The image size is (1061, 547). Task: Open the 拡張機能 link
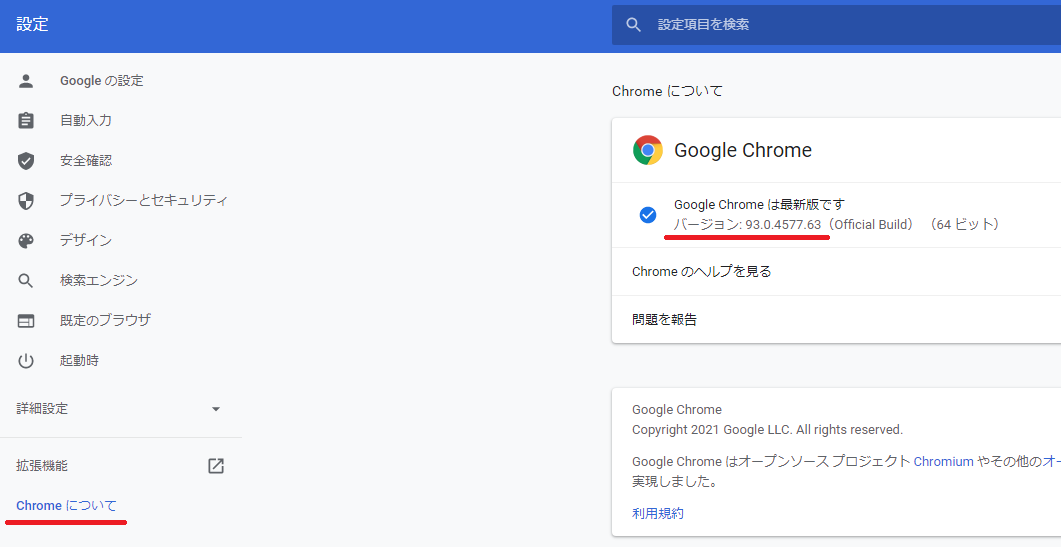coord(42,466)
